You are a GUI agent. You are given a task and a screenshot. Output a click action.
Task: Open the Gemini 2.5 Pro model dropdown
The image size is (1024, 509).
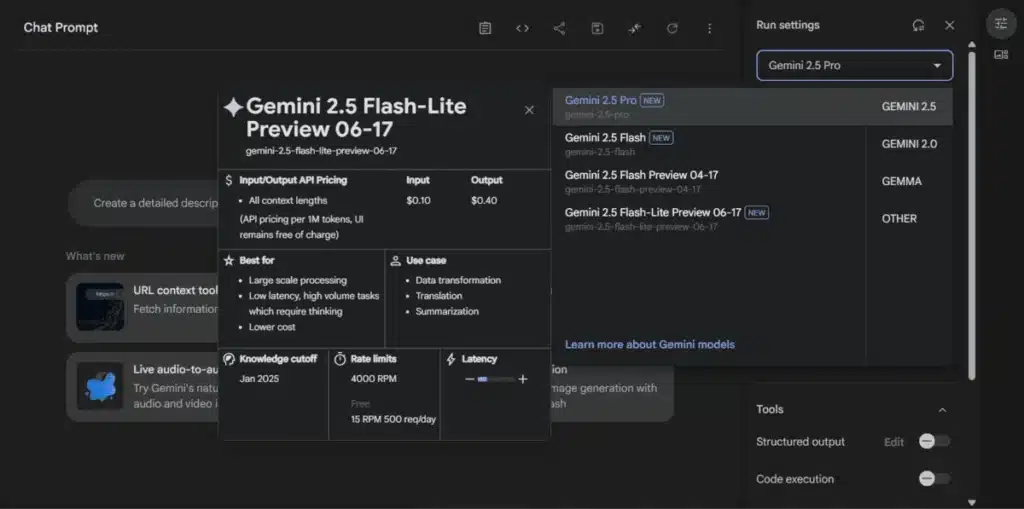click(855, 65)
